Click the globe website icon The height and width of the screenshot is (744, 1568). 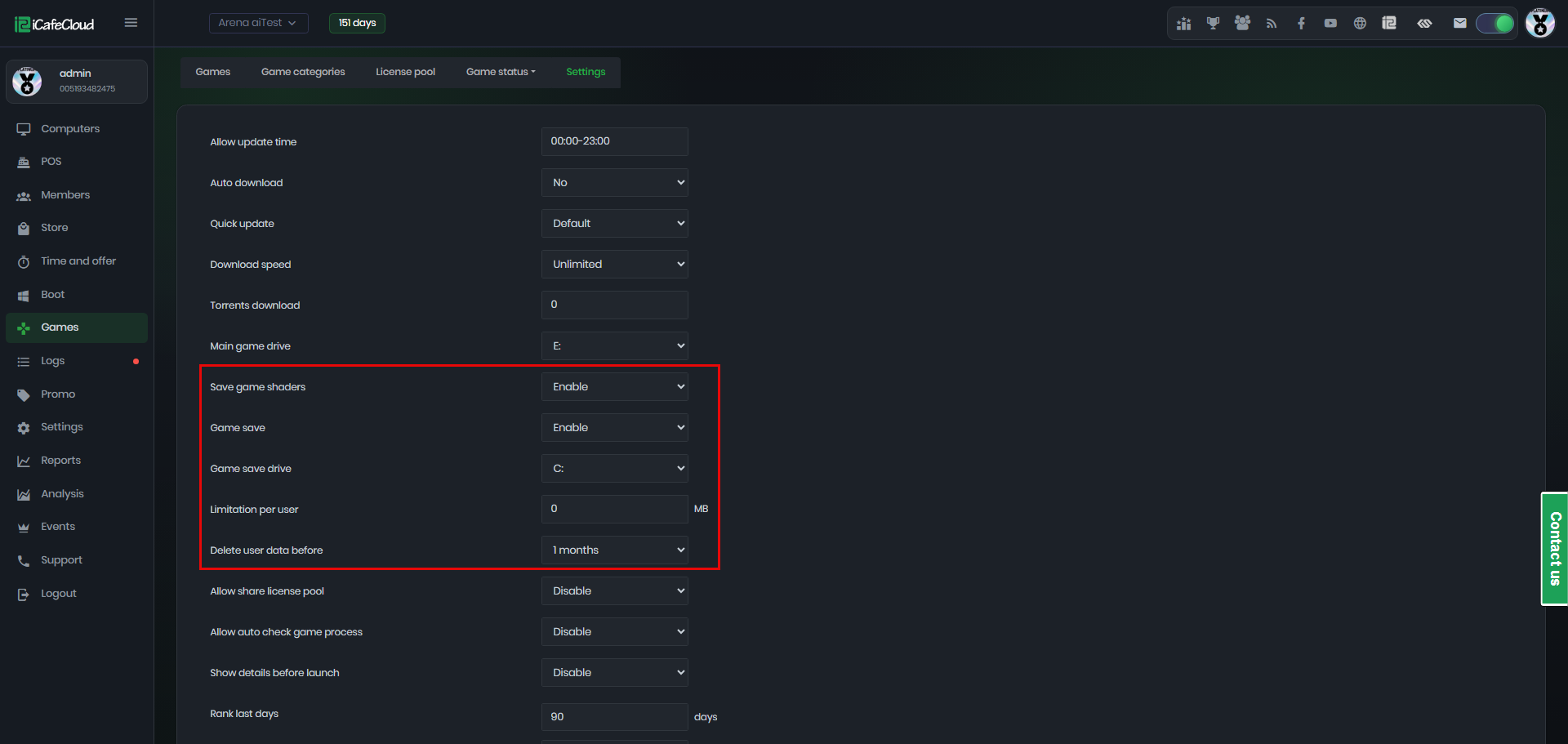point(1360,24)
